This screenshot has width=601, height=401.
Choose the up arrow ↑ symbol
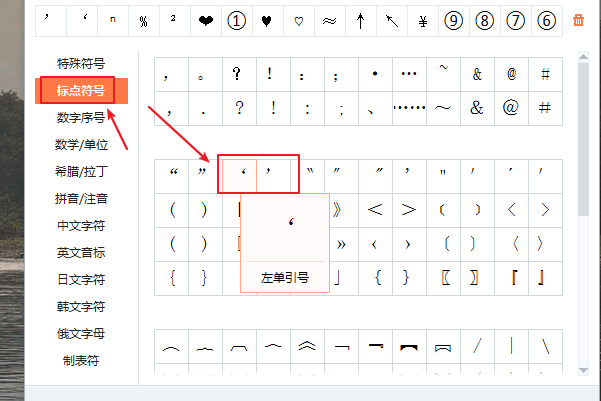tap(361, 20)
